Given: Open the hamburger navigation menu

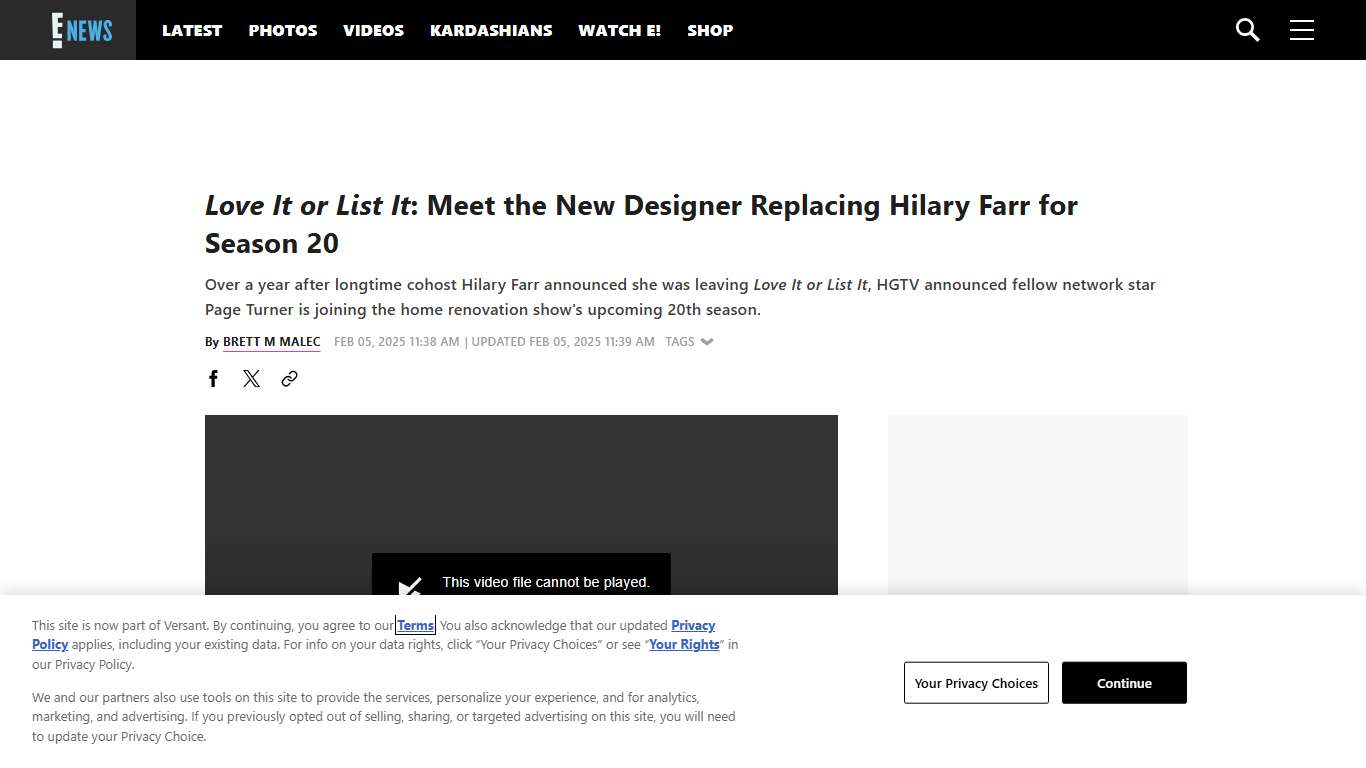Looking at the screenshot, I should 1301,30.
